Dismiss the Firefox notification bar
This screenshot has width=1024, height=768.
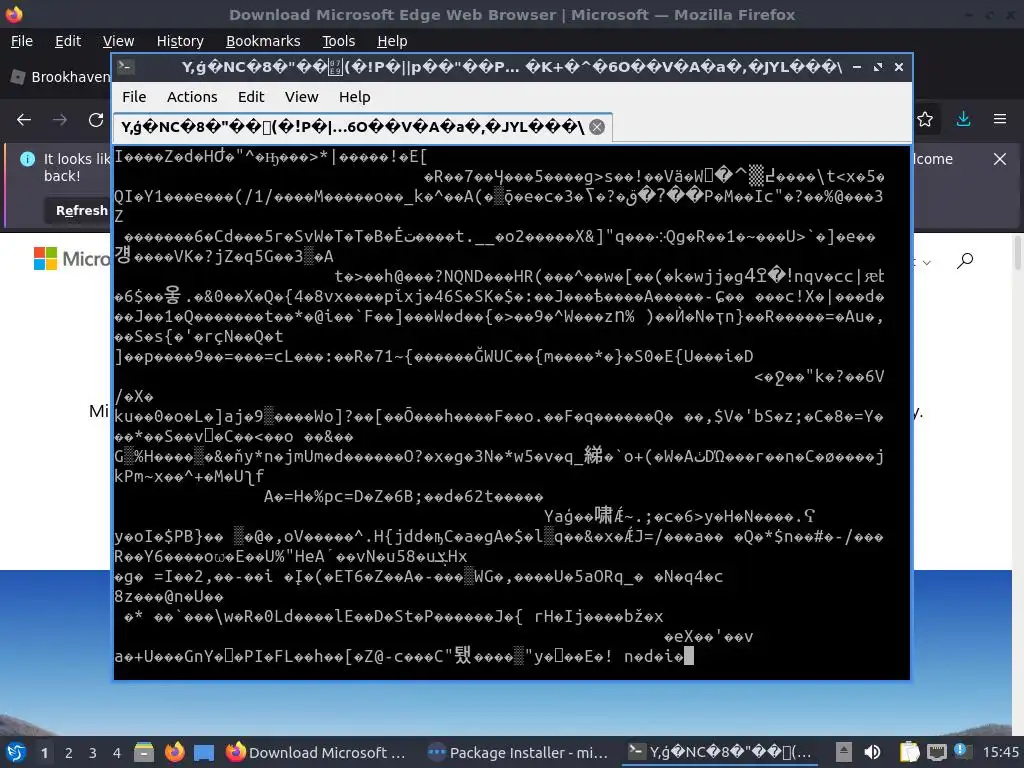point(999,159)
